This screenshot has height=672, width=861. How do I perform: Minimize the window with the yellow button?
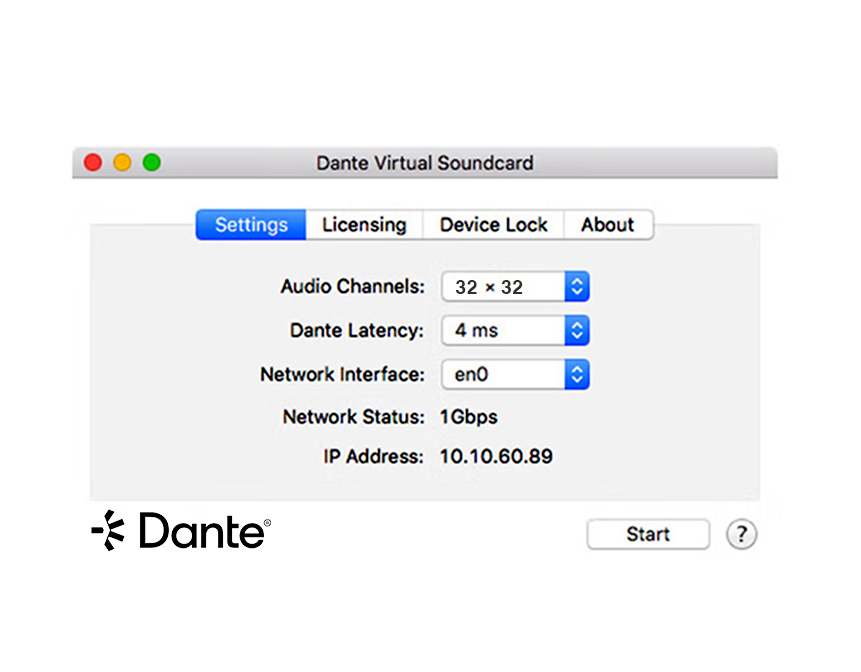click(122, 163)
